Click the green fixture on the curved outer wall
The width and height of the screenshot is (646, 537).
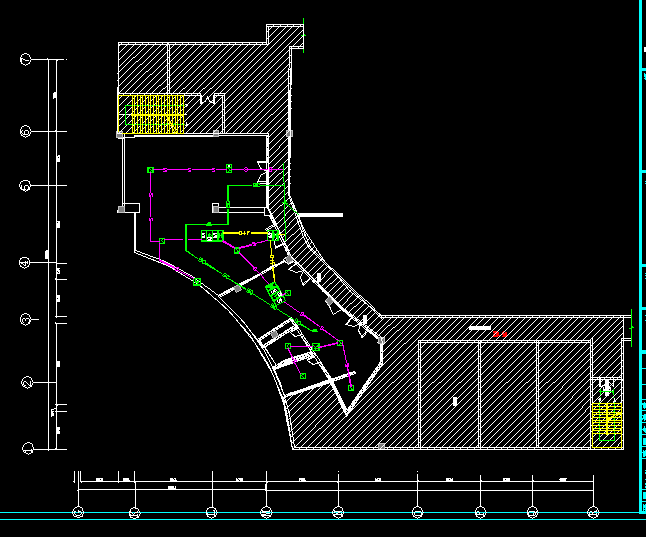coord(197,282)
